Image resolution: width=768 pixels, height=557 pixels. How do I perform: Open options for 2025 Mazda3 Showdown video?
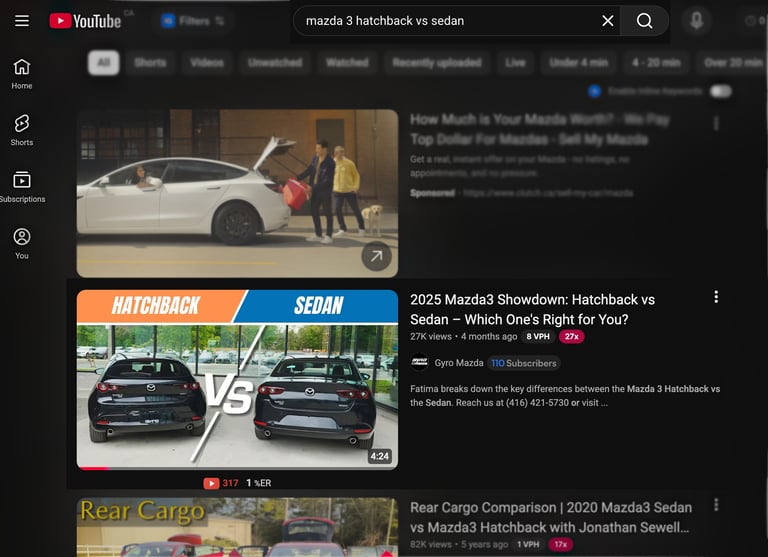pos(716,297)
